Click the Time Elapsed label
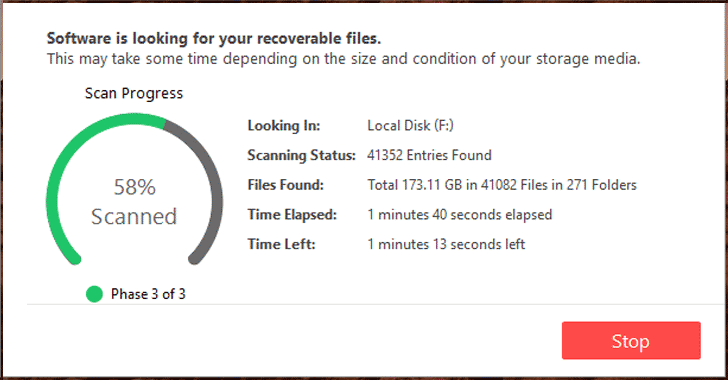 [x=292, y=215]
